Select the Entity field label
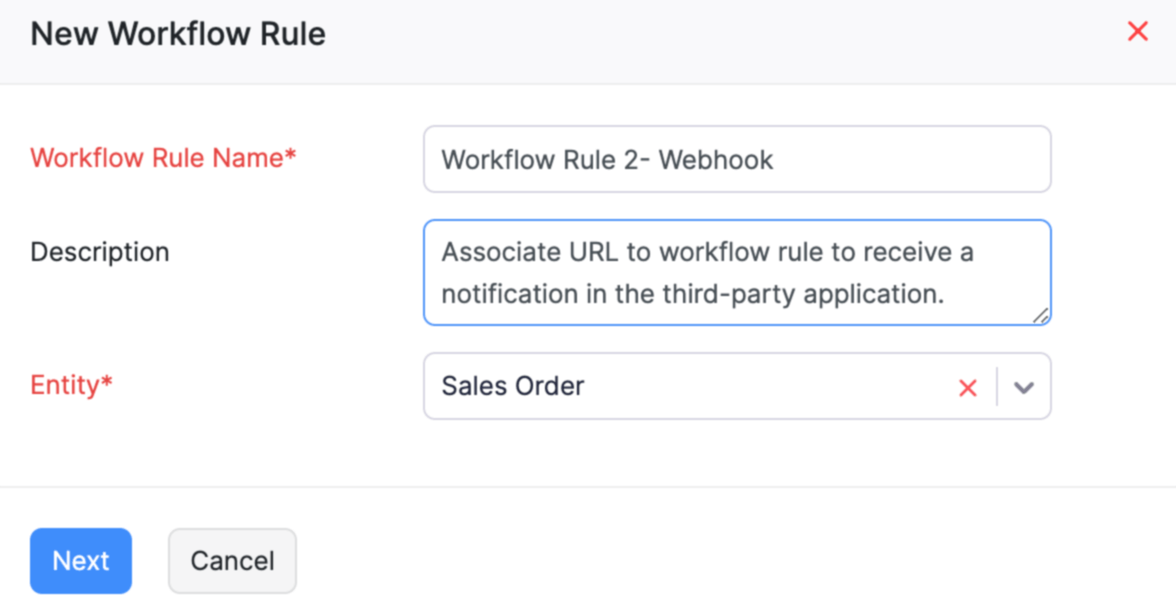 coord(70,385)
